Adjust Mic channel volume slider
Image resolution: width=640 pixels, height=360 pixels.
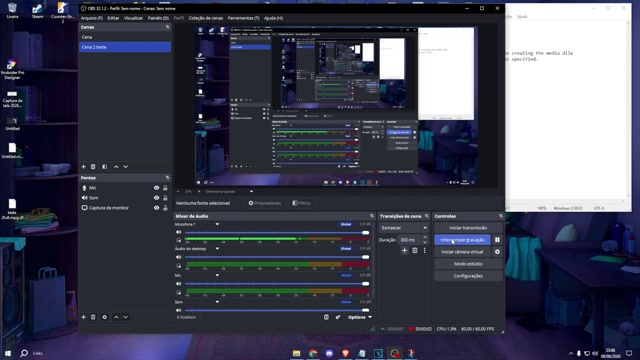(277, 284)
